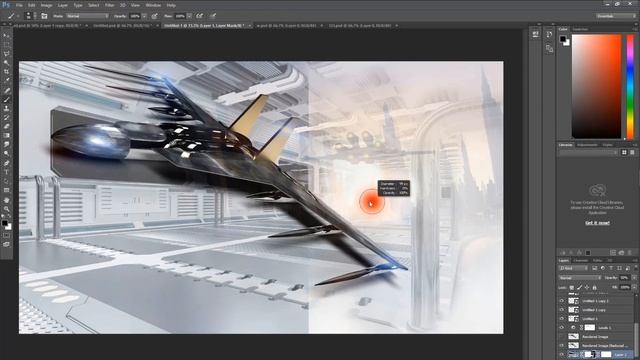Change the screen mode icon
The image size is (640, 360).
[6, 244]
